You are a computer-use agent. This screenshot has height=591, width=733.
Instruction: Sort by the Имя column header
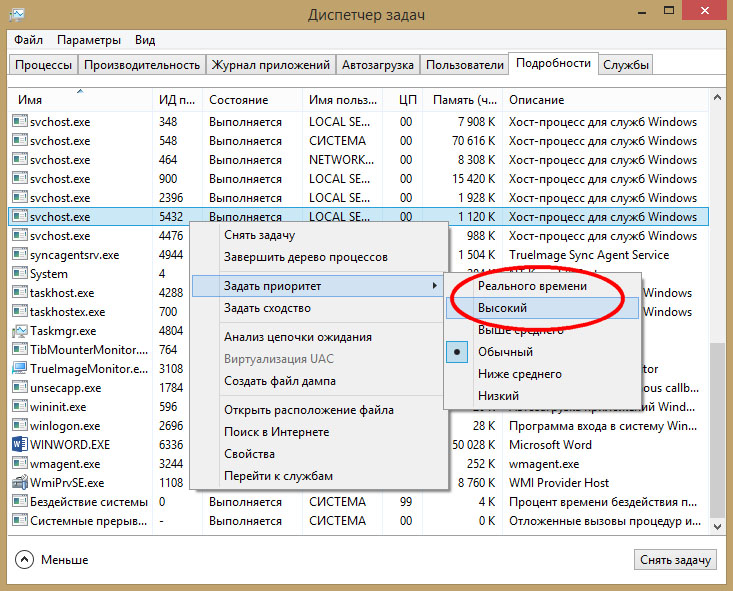tap(80, 100)
